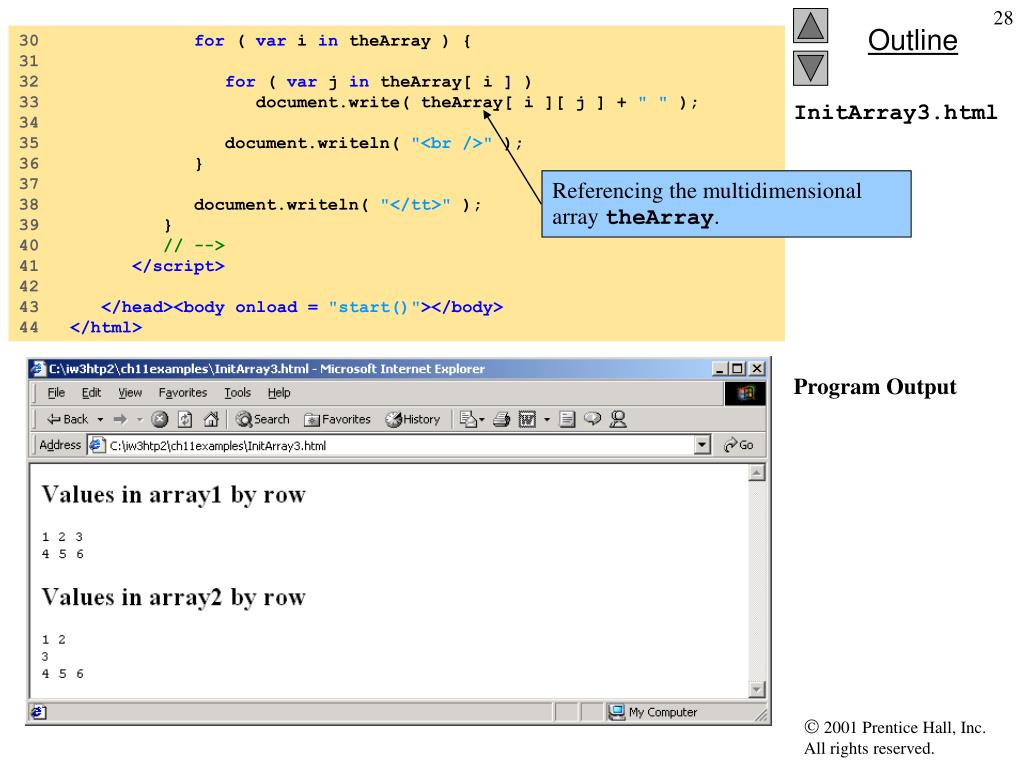Maximize the Internet Explorer window

tap(737, 369)
